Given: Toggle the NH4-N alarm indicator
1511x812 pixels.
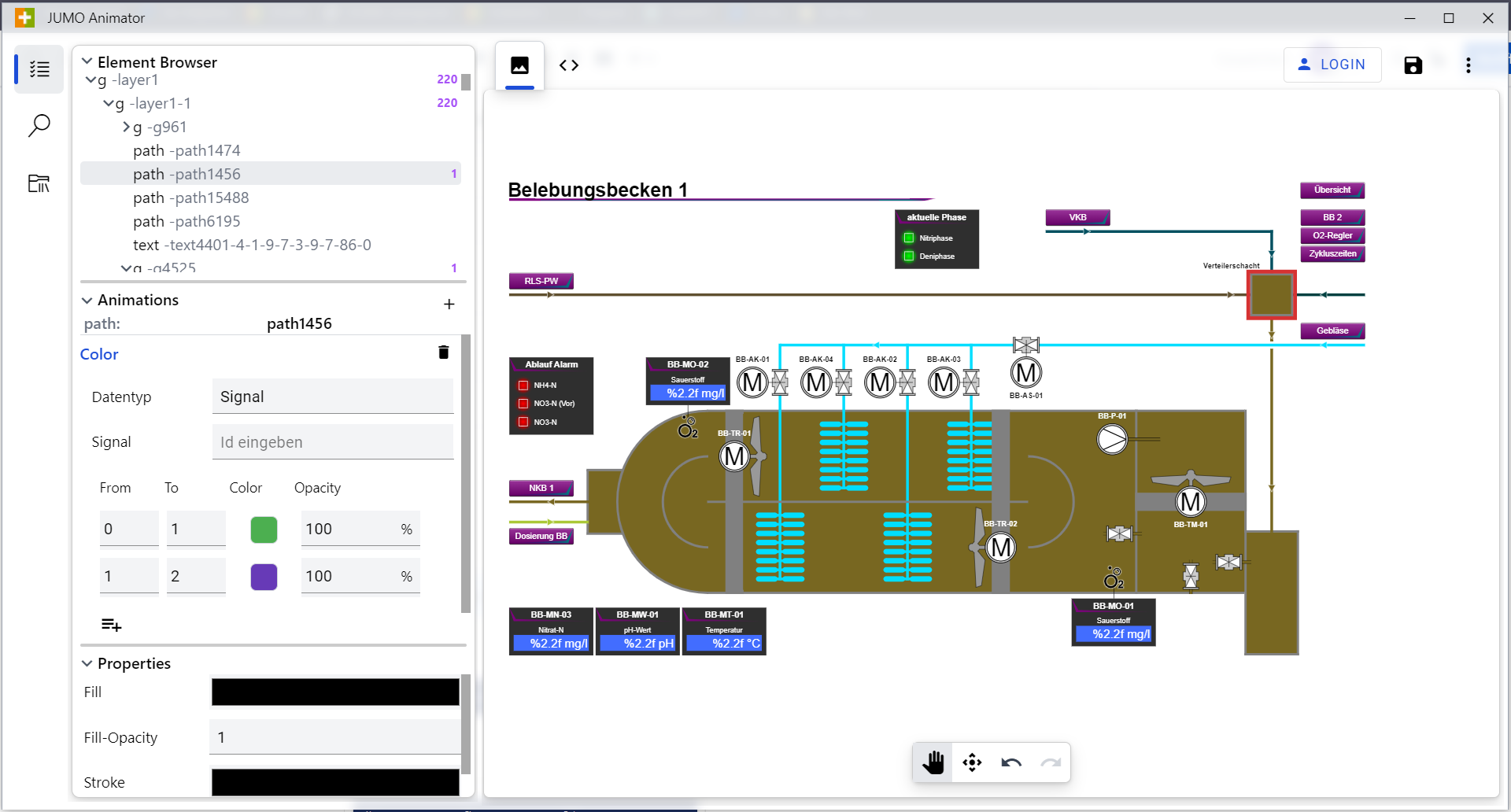Looking at the screenshot, I should (523, 386).
